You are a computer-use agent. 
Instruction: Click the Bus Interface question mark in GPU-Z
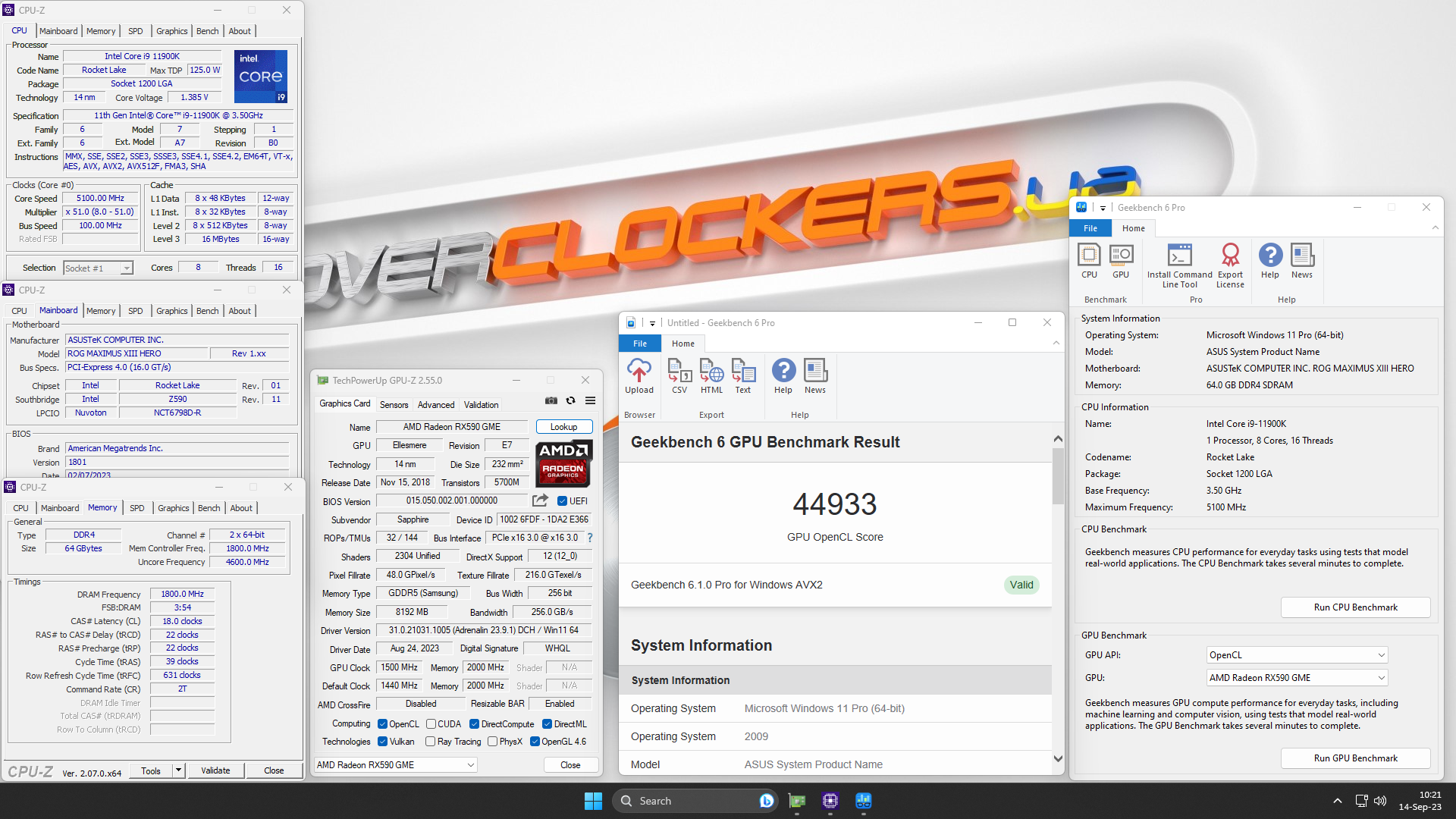[x=589, y=538]
